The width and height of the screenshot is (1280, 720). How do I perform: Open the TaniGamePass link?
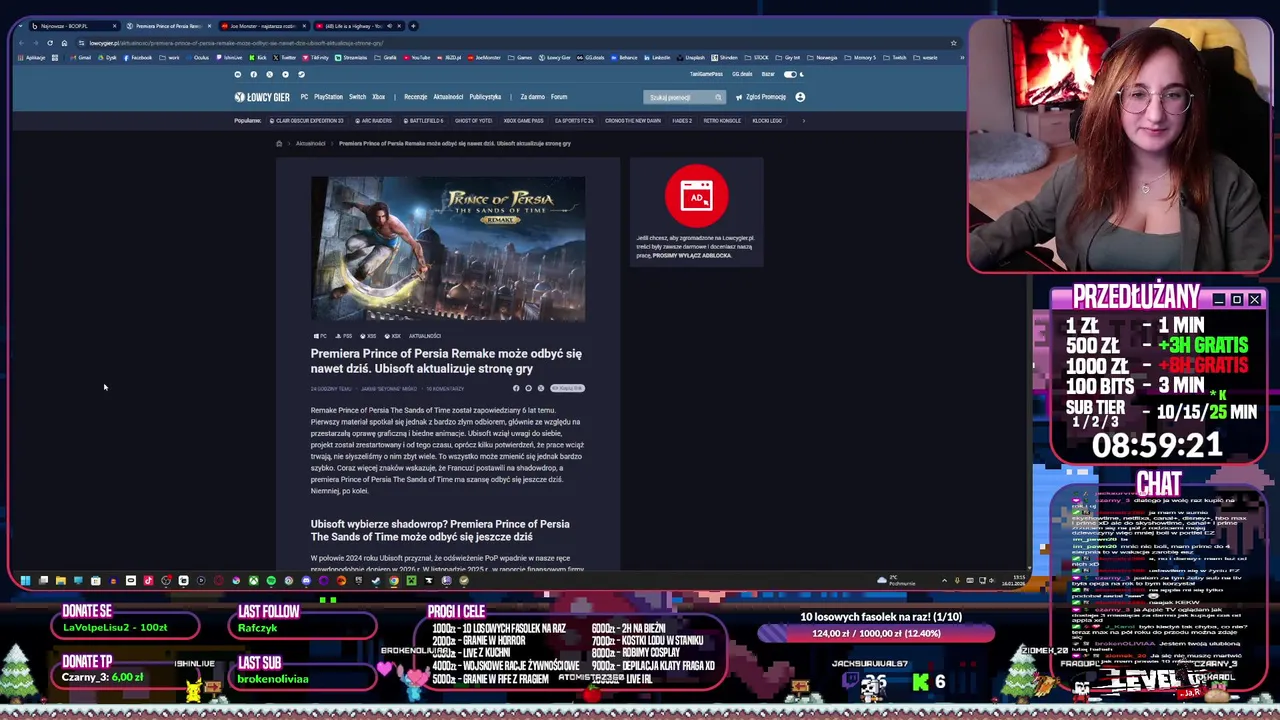[706, 74]
